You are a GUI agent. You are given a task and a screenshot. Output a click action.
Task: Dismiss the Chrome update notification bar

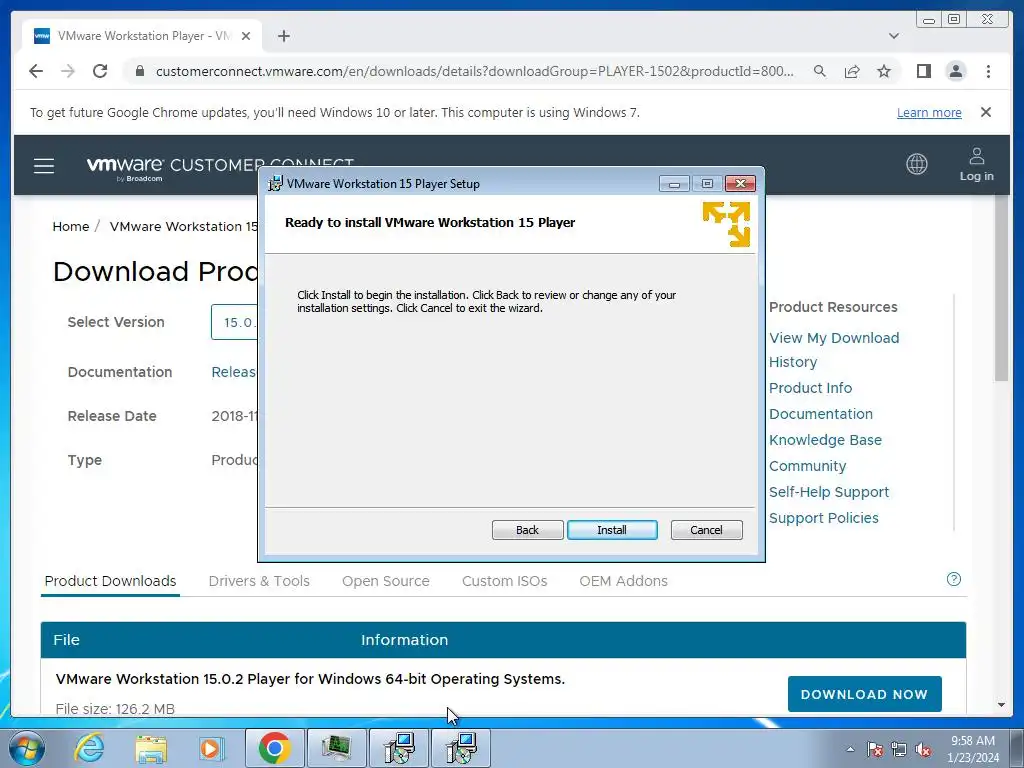click(986, 112)
